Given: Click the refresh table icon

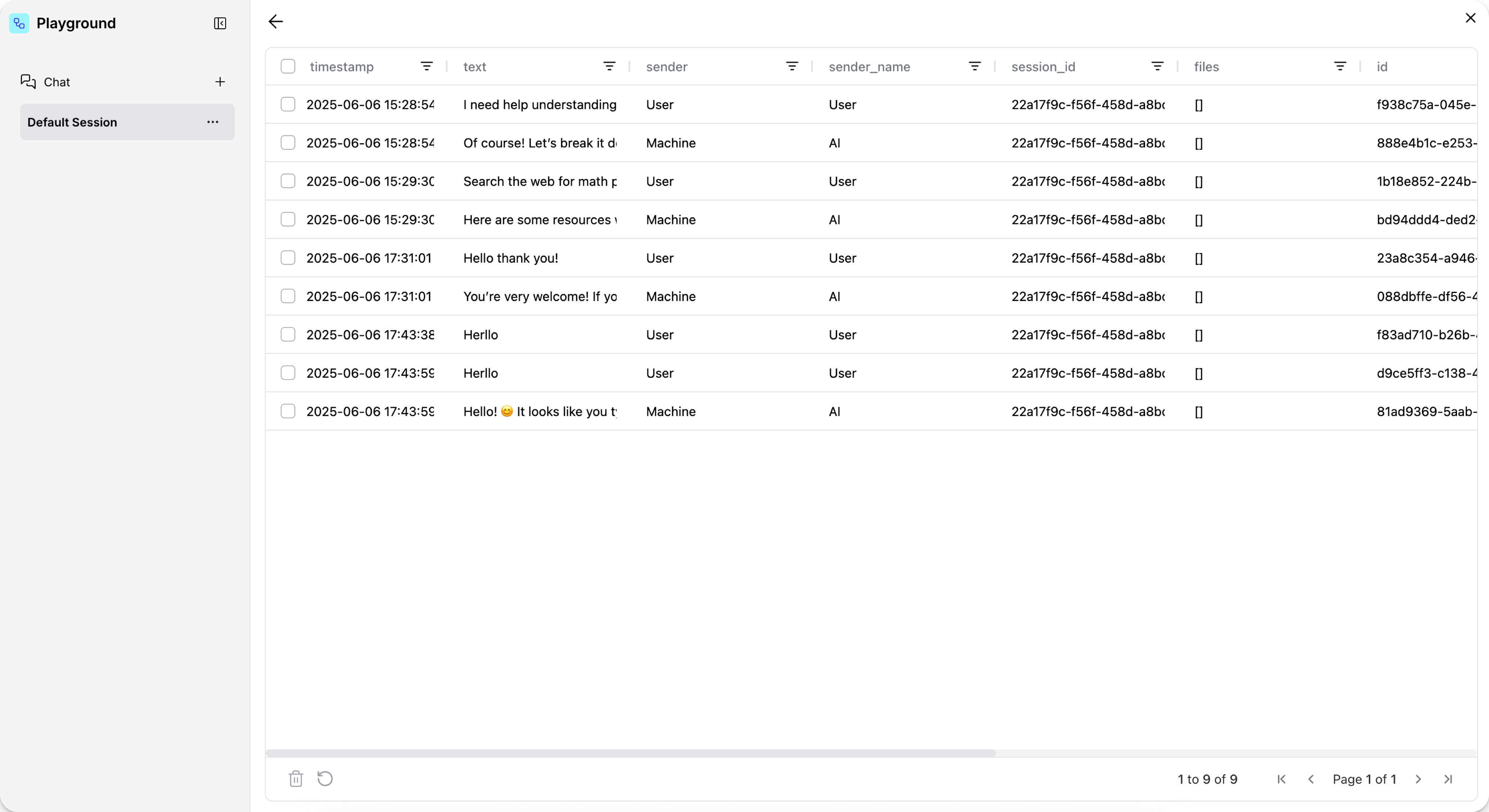Looking at the screenshot, I should coord(325,779).
